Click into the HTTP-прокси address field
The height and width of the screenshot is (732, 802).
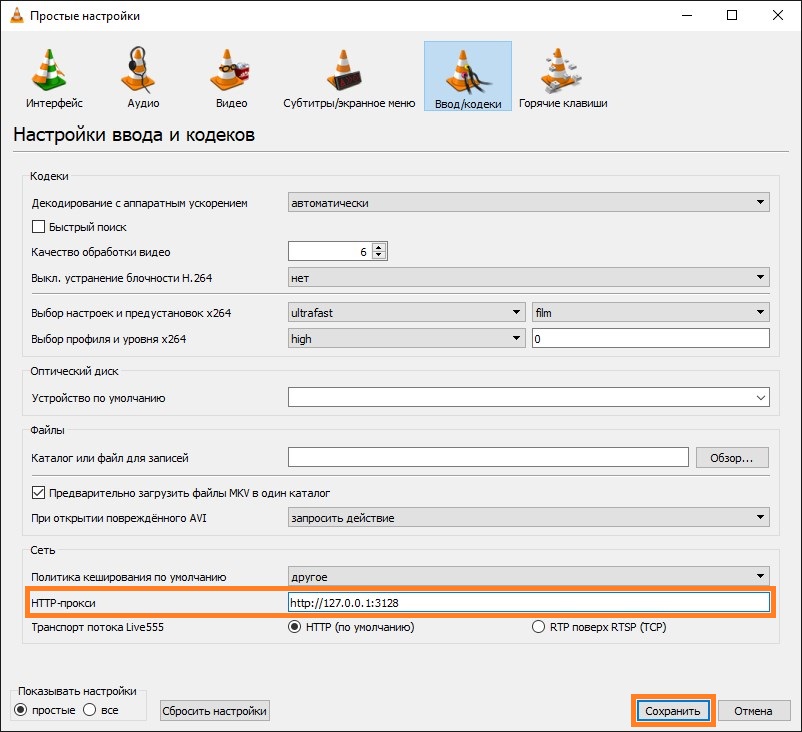click(x=528, y=603)
